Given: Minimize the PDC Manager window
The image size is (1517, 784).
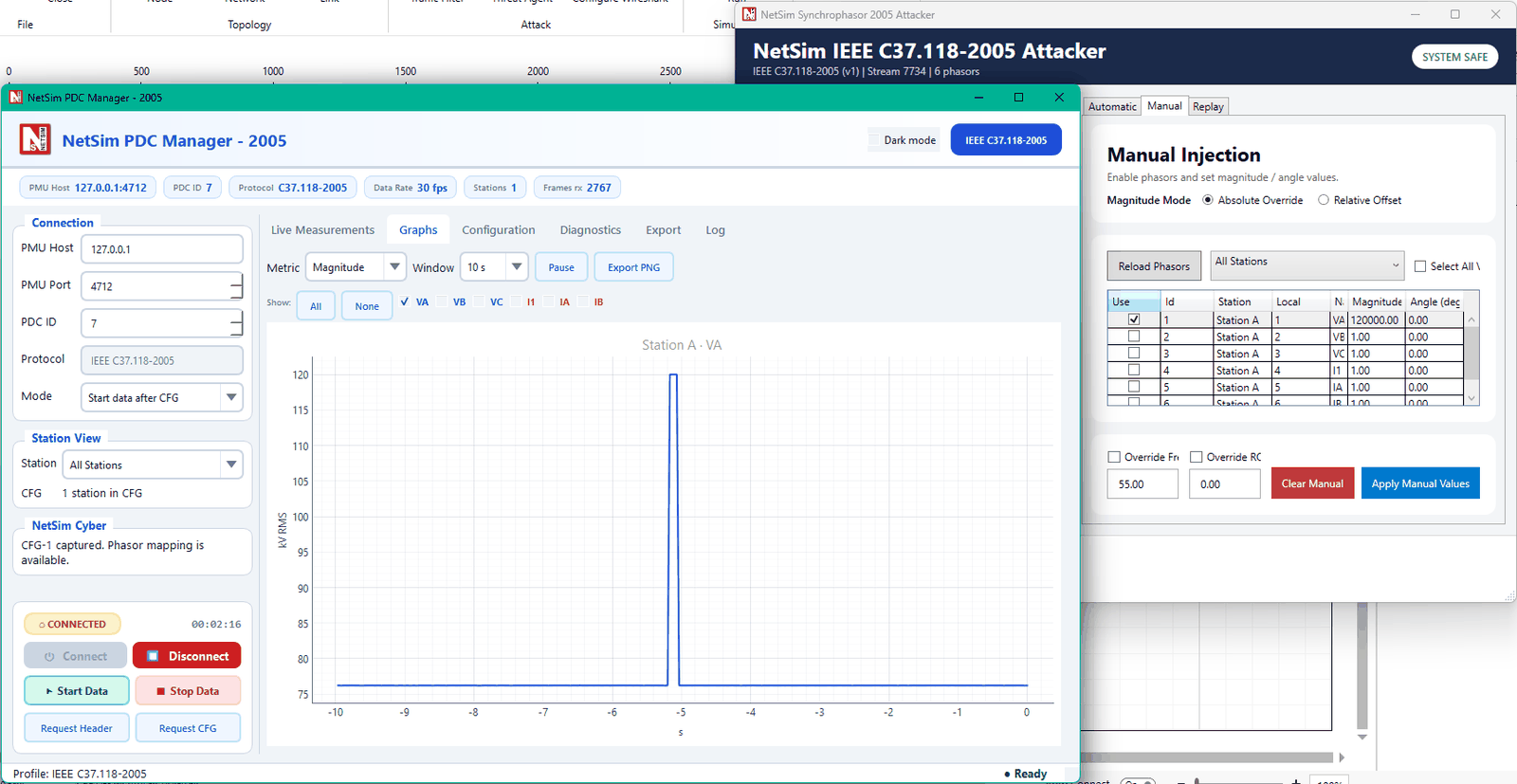Looking at the screenshot, I should coord(978,98).
